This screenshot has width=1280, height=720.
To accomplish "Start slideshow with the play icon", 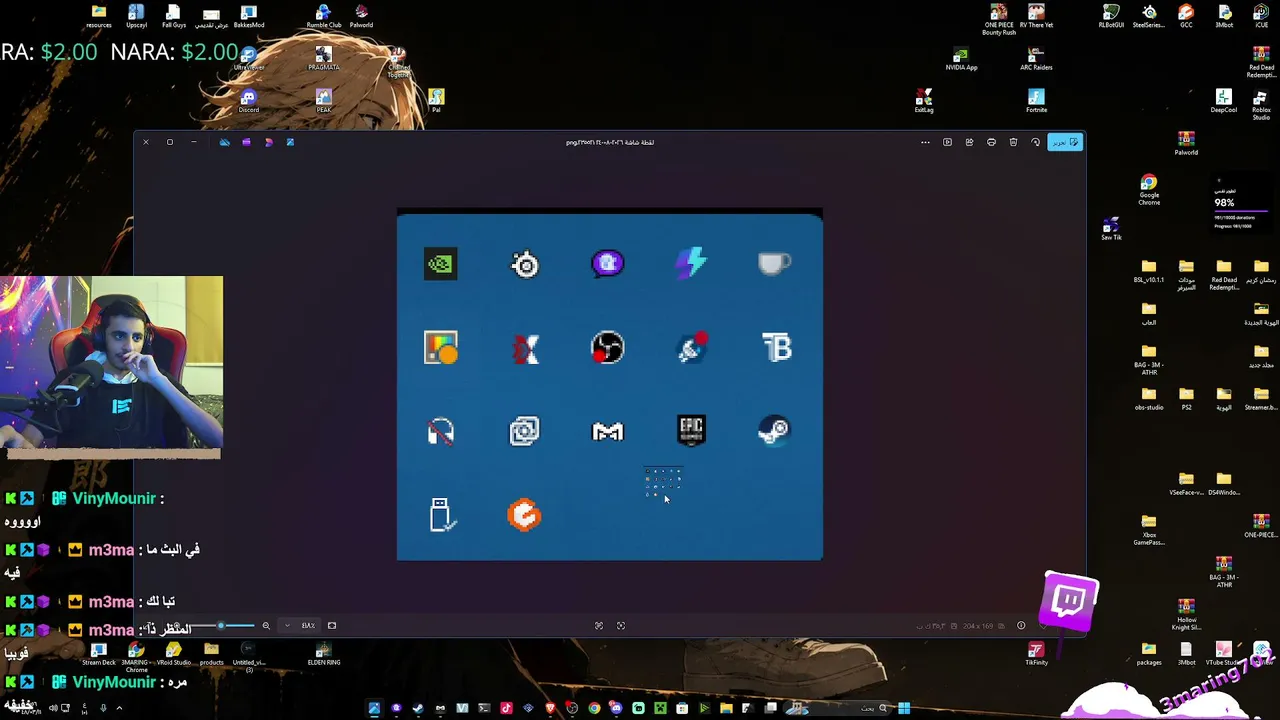I will click(947, 142).
